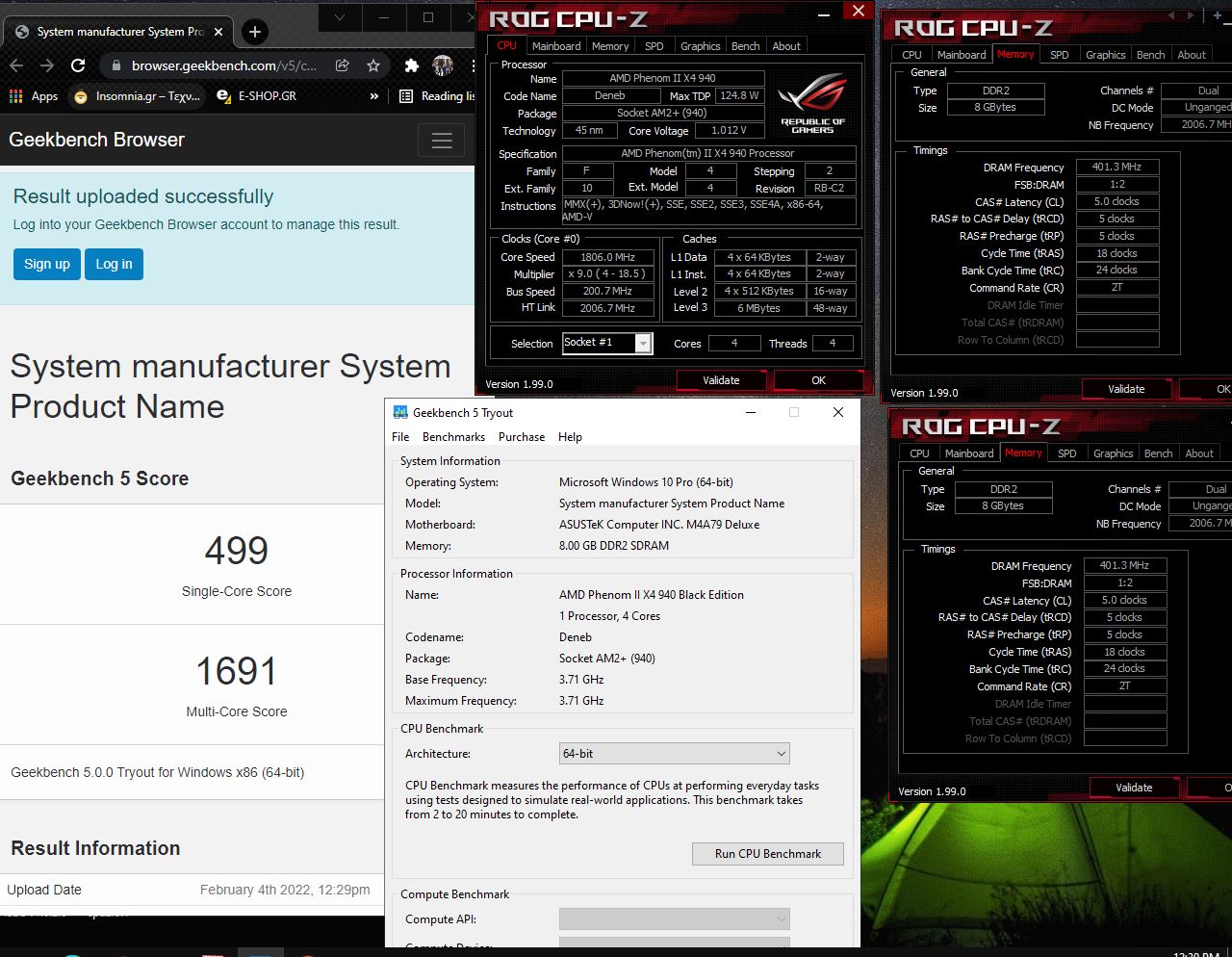The image size is (1232, 957).
Task: Open the Mainboard tab in the CPU-Z CPU window
Action: (x=556, y=46)
